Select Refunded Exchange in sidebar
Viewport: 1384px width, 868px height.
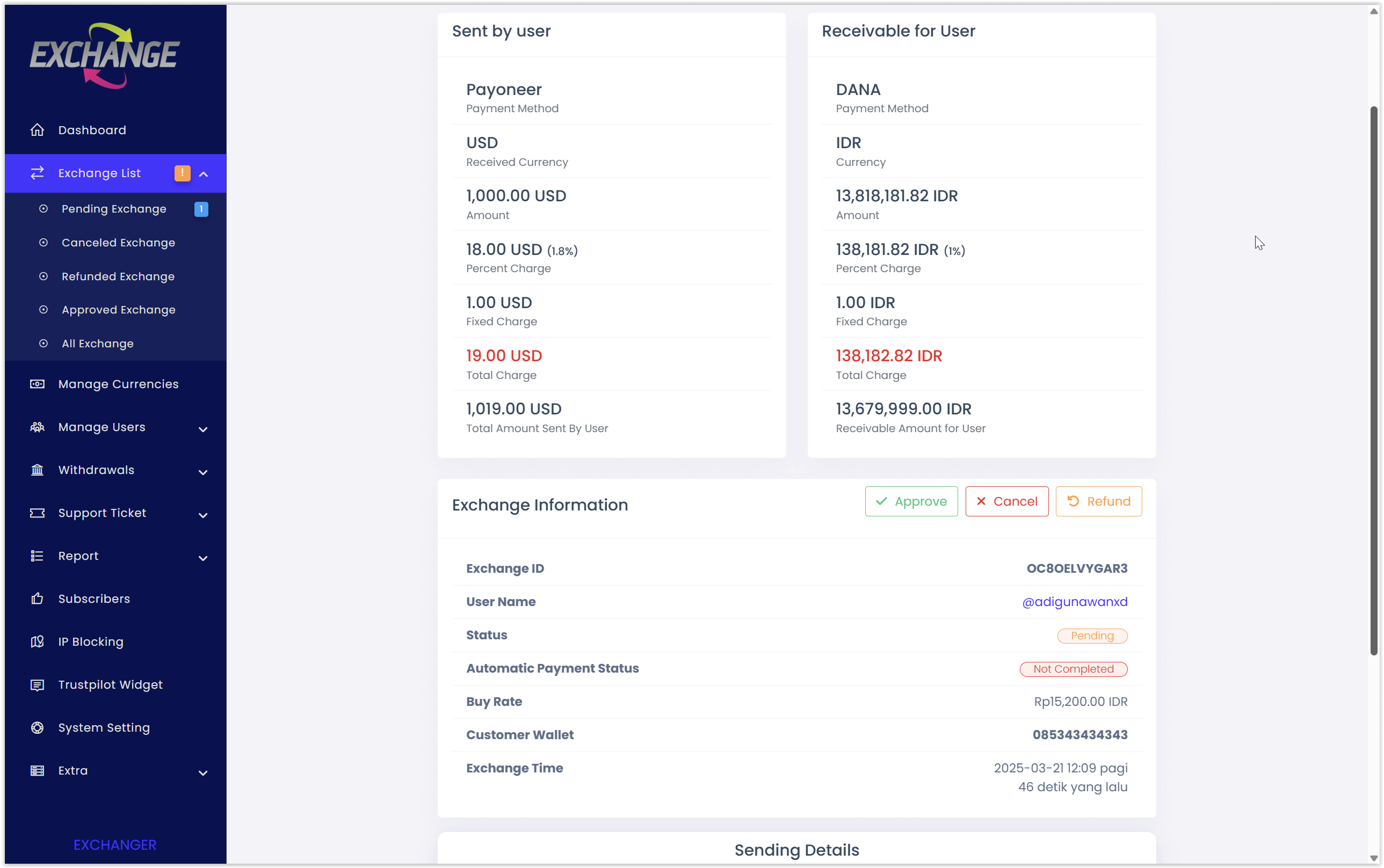[118, 276]
